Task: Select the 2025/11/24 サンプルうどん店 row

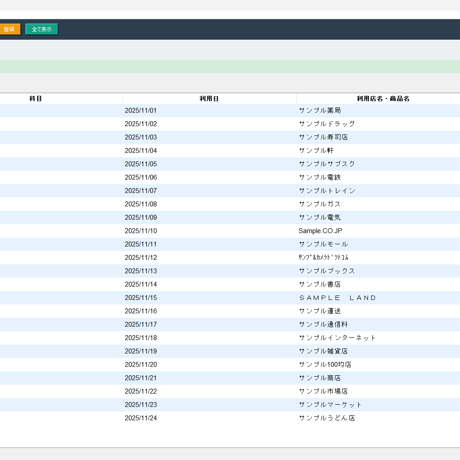Action: [x=230, y=418]
